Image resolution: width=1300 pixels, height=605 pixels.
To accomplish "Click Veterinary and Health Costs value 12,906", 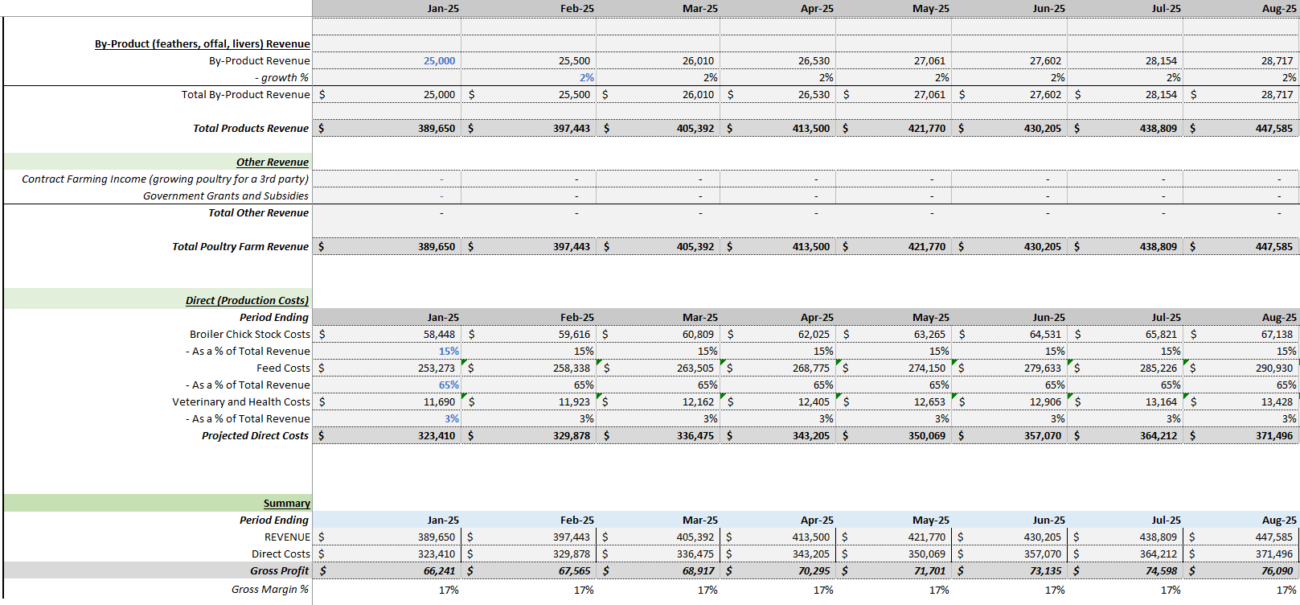I will click(x=1046, y=402).
